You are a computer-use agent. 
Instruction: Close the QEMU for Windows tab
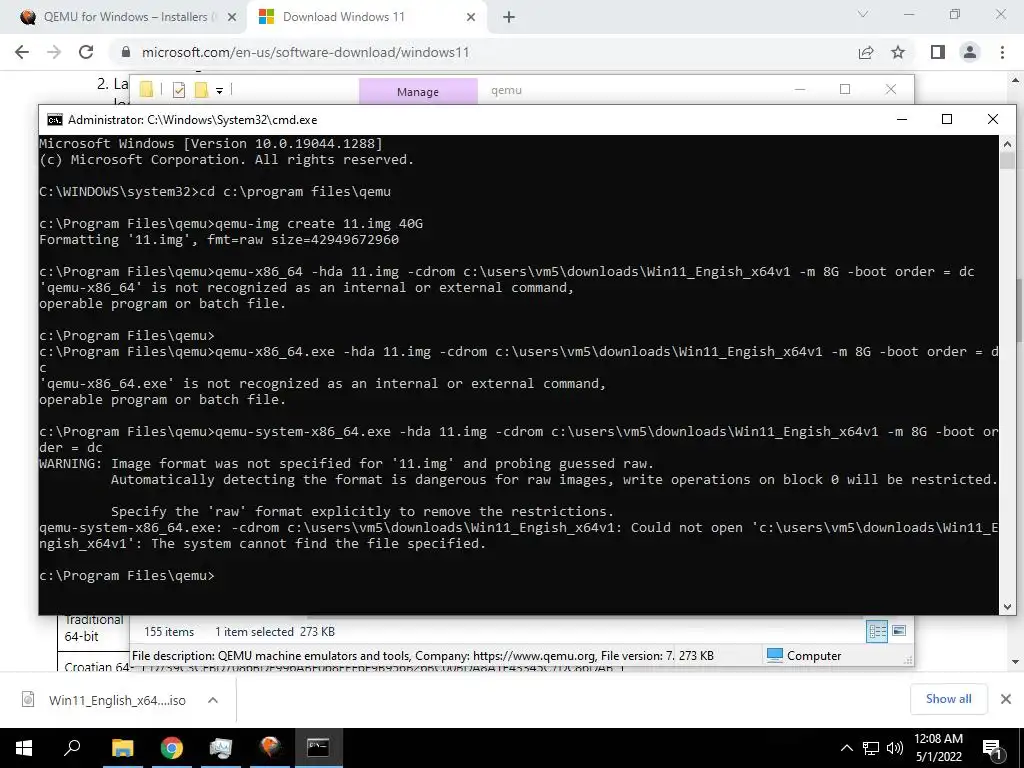(x=232, y=18)
